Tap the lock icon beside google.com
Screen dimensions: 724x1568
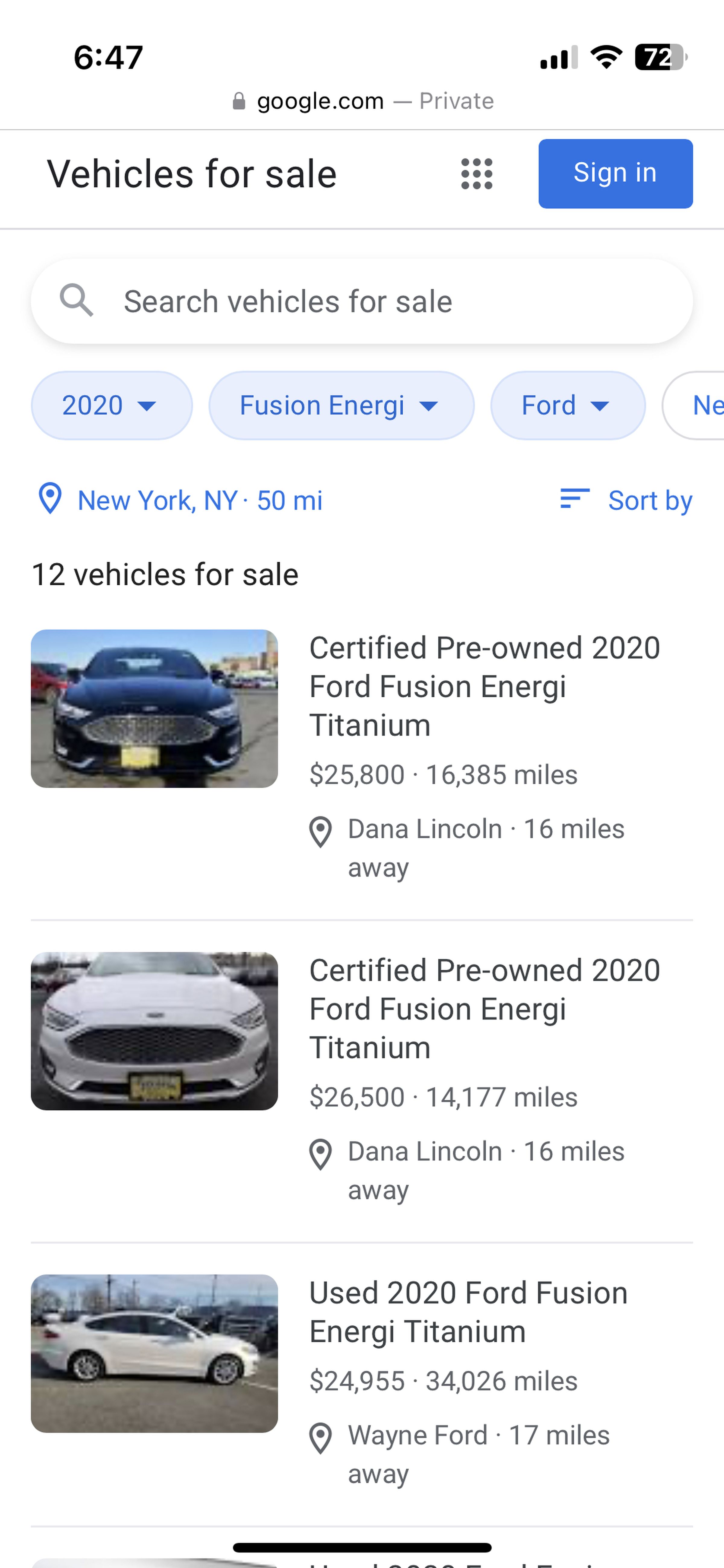pos(239,101)
